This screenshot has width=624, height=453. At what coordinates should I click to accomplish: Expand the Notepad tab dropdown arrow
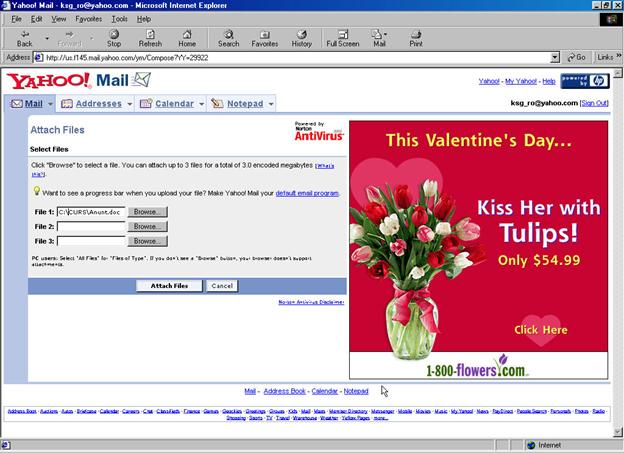(x=271, y=104)
